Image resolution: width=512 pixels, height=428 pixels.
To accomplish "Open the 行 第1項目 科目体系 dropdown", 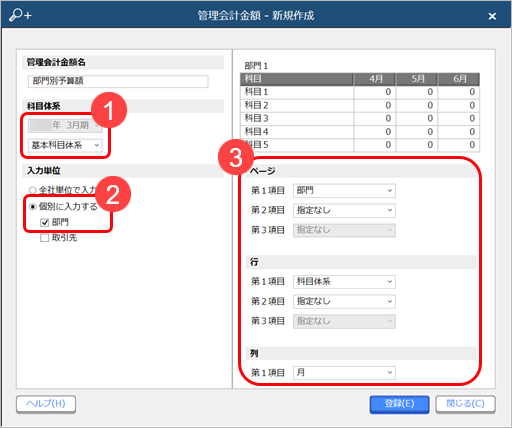I will [344, 282].
